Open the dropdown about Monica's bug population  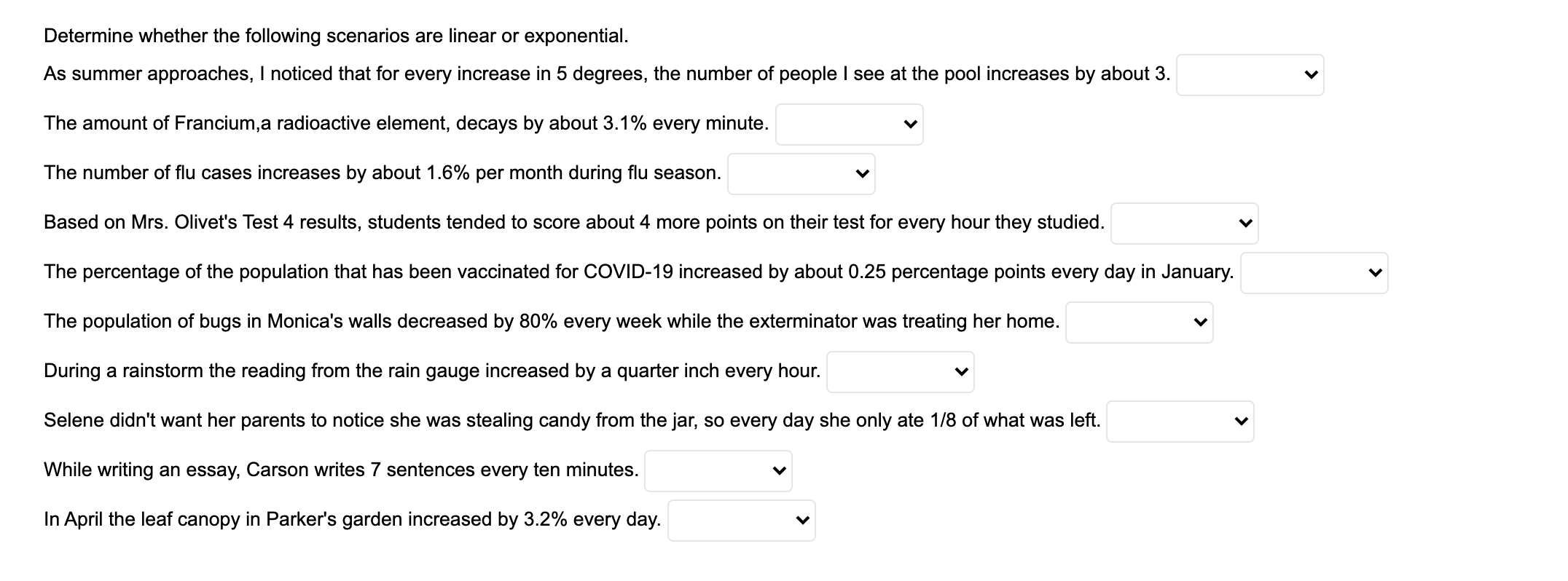[1138, 323]
